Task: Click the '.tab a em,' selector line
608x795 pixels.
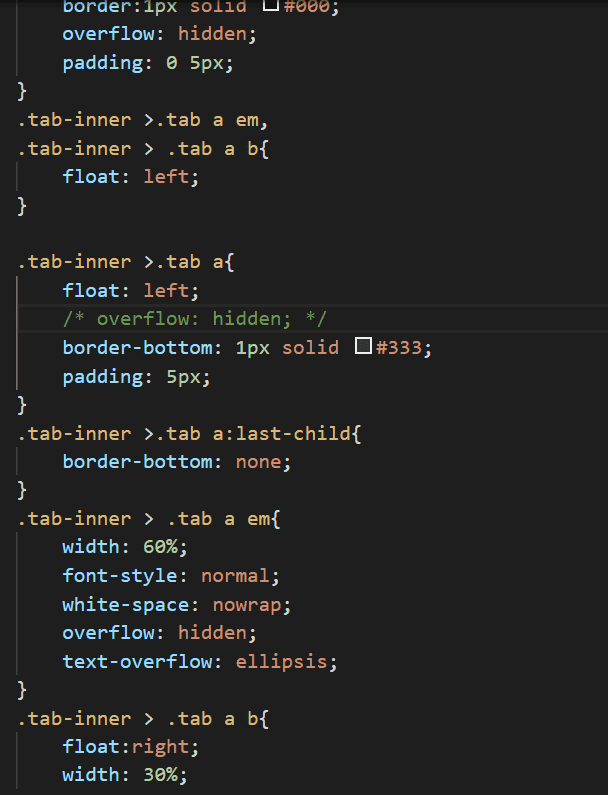Action: pos(142,120)
